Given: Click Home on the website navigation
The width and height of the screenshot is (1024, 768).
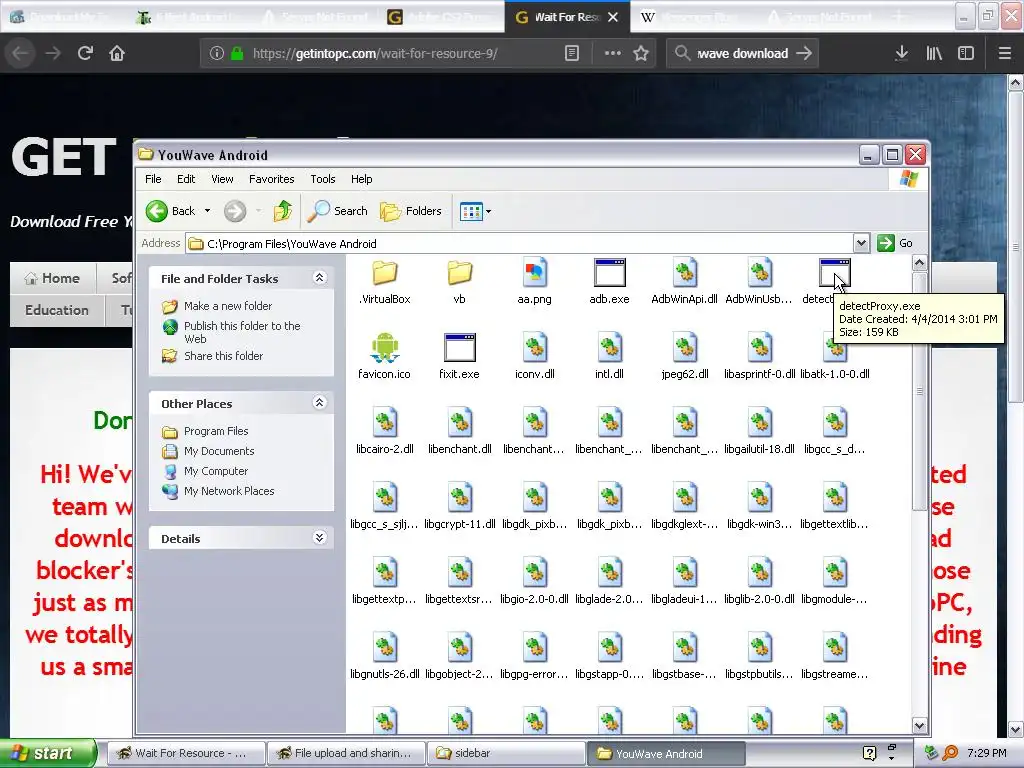Looking at the screenshot, I should (x=53, y=278).
